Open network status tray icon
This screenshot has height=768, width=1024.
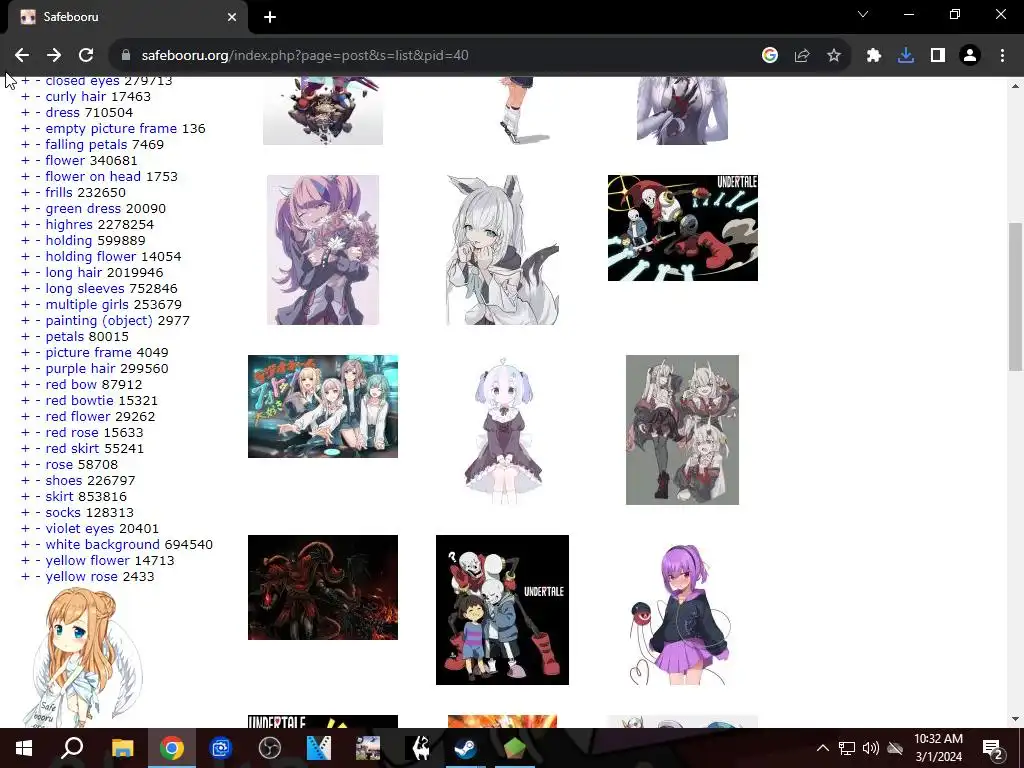point(847,748)
